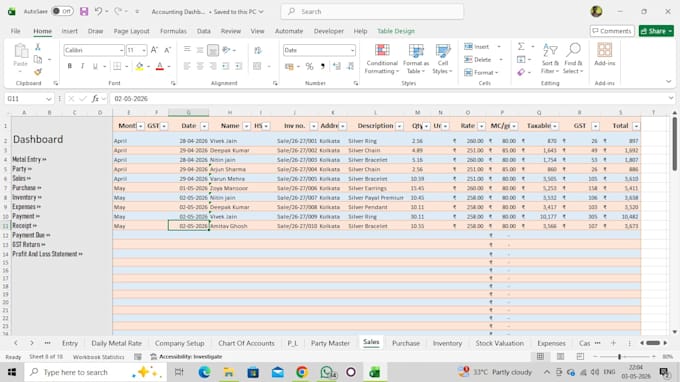Open the Insert ribbon tab

coord(69,31)
